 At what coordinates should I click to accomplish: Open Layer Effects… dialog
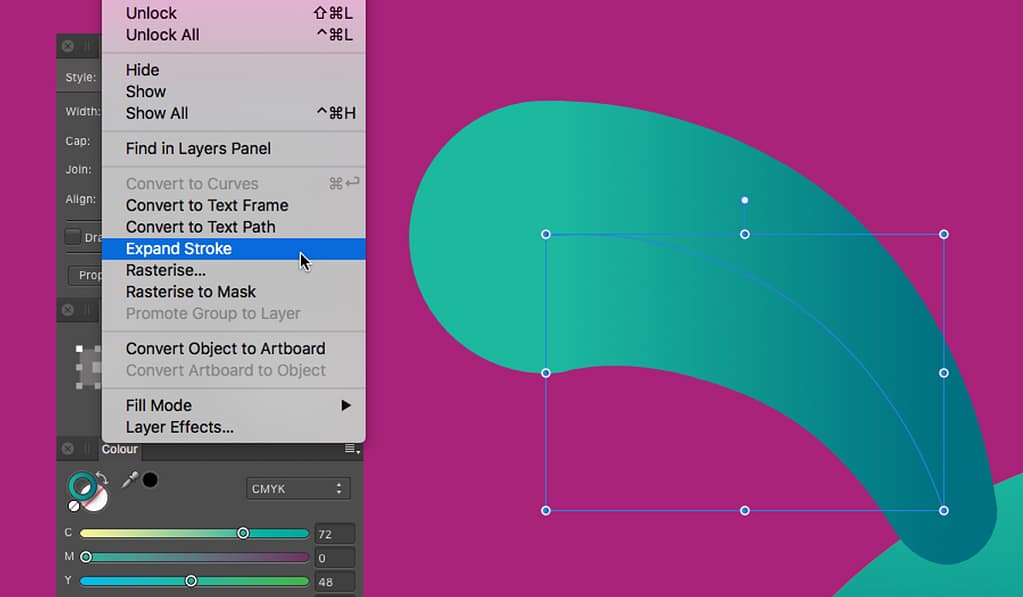[x=180, y=427]
